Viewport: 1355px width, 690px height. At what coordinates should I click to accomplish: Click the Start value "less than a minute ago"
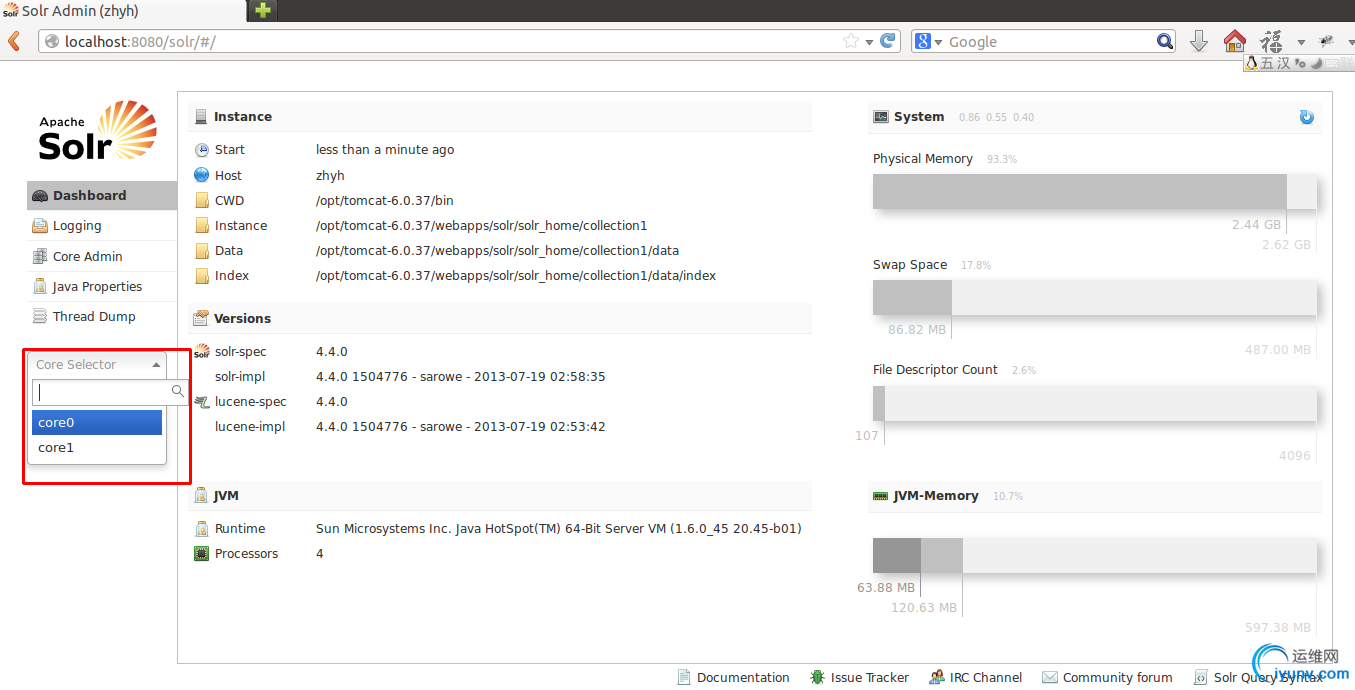click(x=385, y=150)
